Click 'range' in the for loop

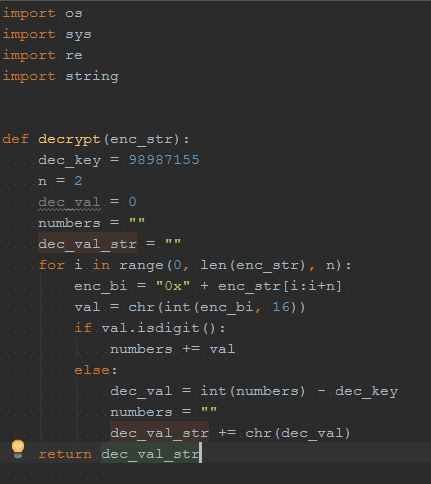(141, 265)
